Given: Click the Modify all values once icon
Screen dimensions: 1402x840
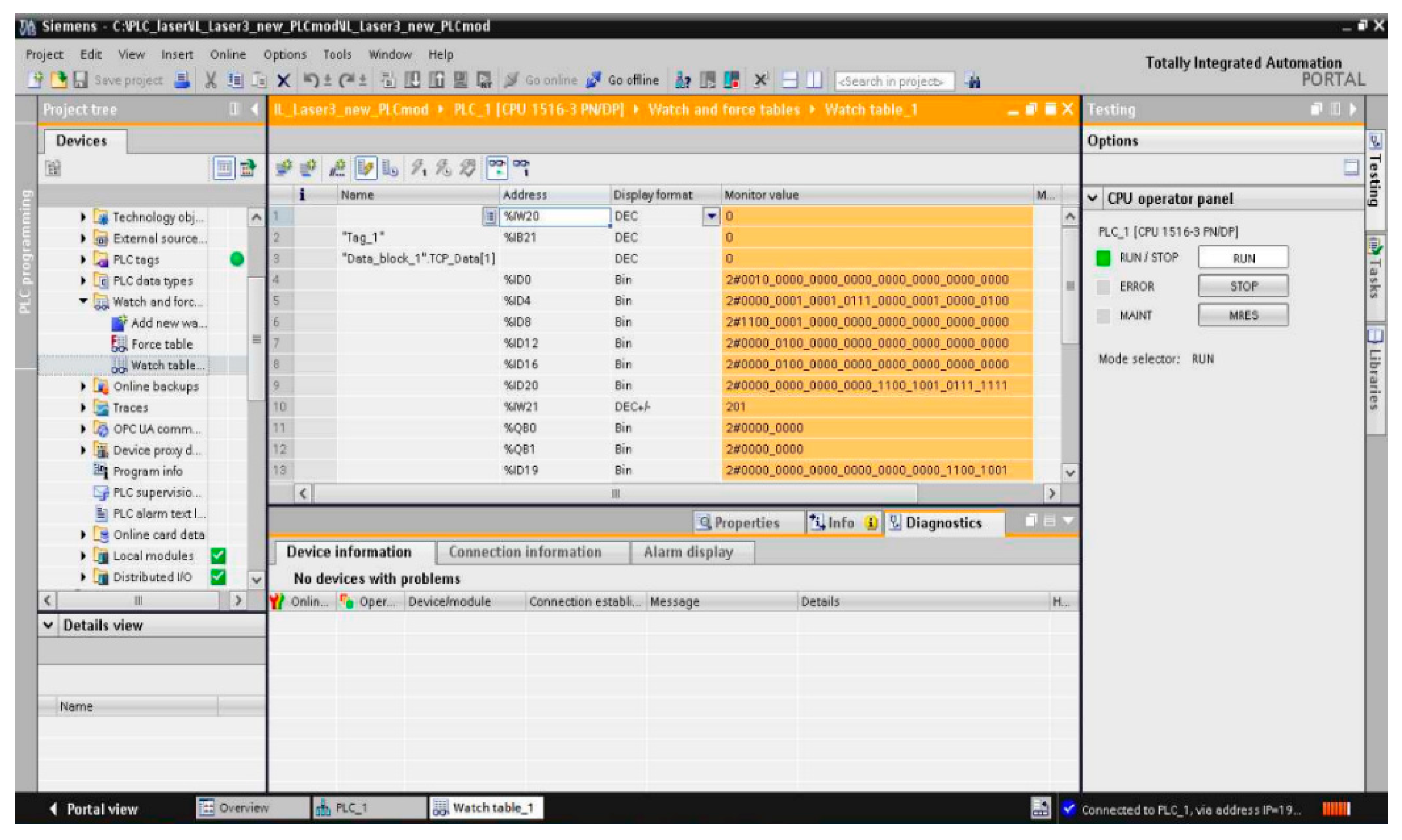Looking at the screenshot, I should point(418,168).
